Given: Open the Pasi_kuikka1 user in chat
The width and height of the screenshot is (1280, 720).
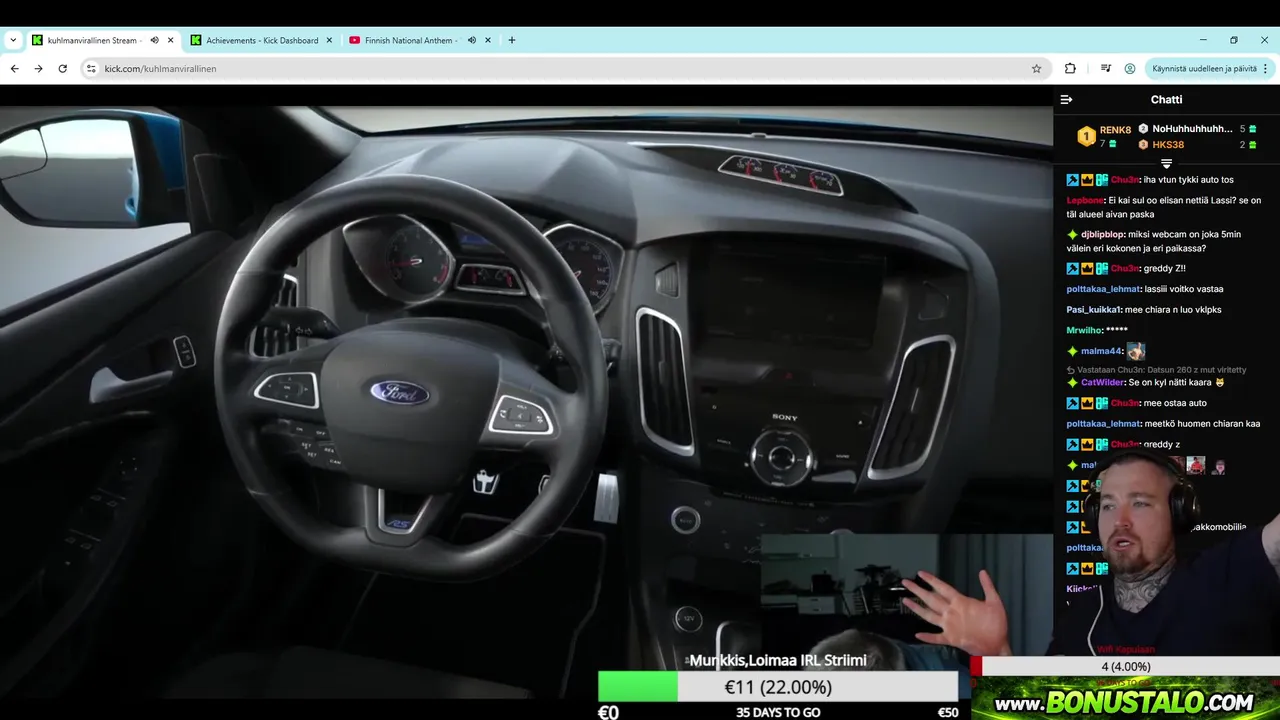Looking at the screenshot, I should click(1094, 310).
